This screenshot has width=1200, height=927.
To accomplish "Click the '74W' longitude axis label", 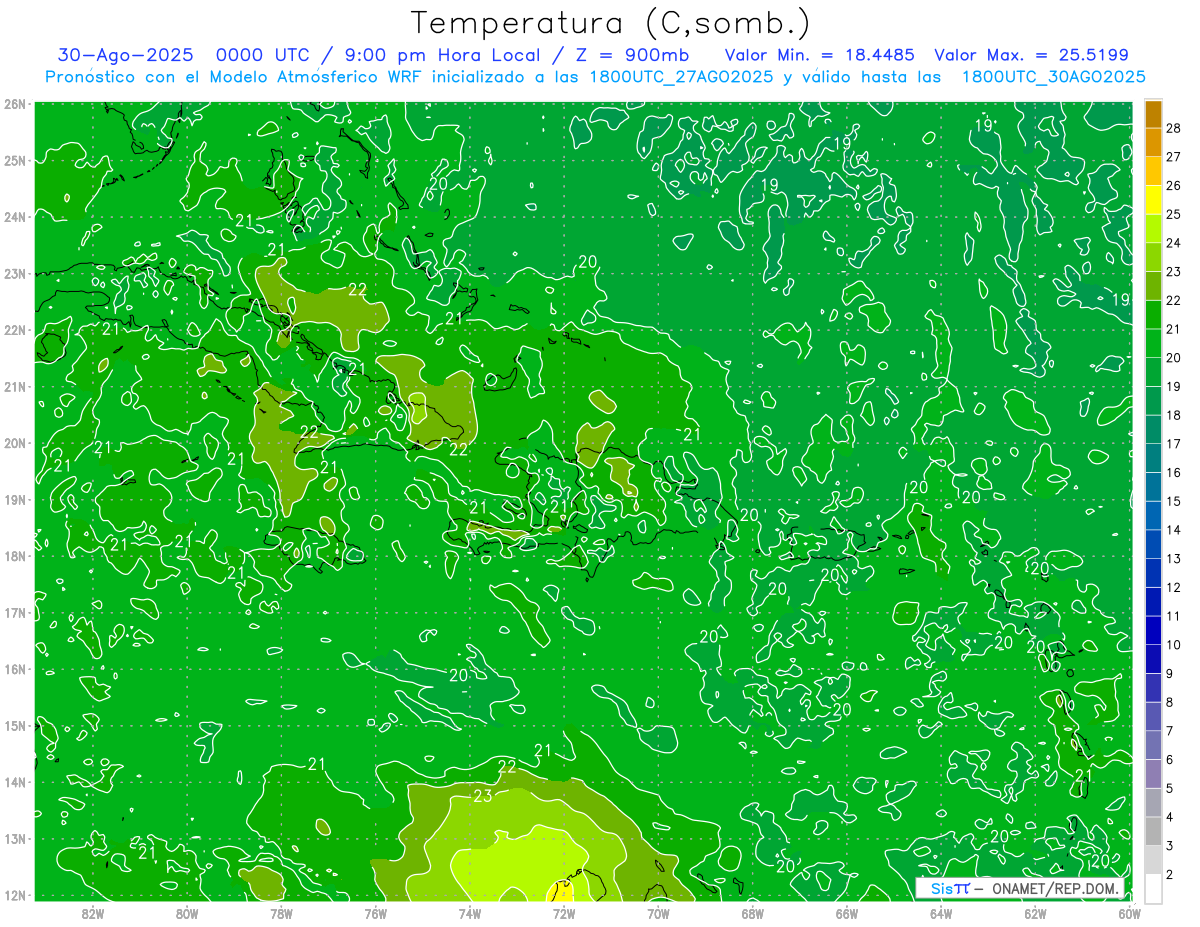I will [470, 913].
